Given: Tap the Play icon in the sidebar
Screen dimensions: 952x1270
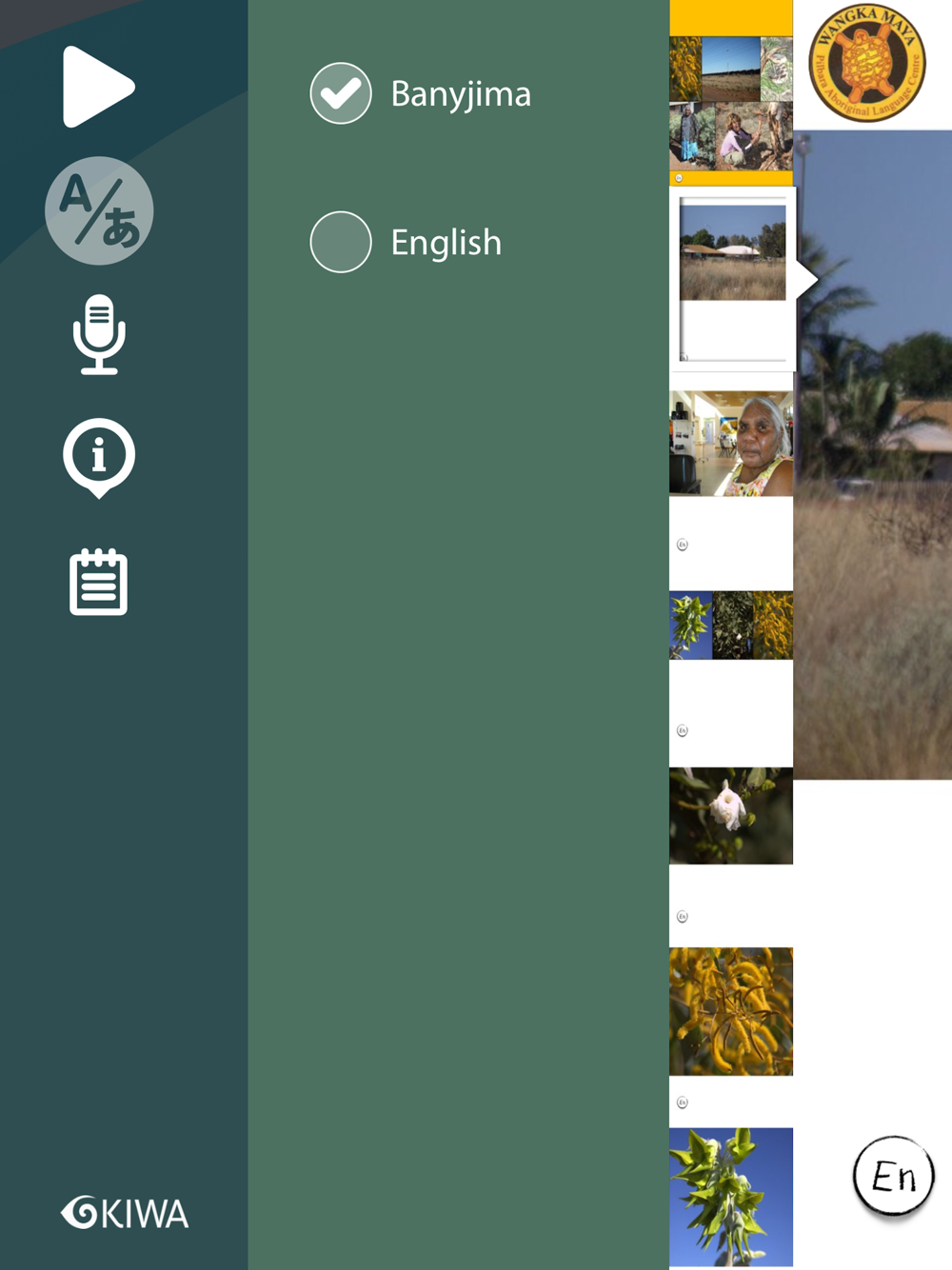Looking at the screenshot, I should 99,87.
